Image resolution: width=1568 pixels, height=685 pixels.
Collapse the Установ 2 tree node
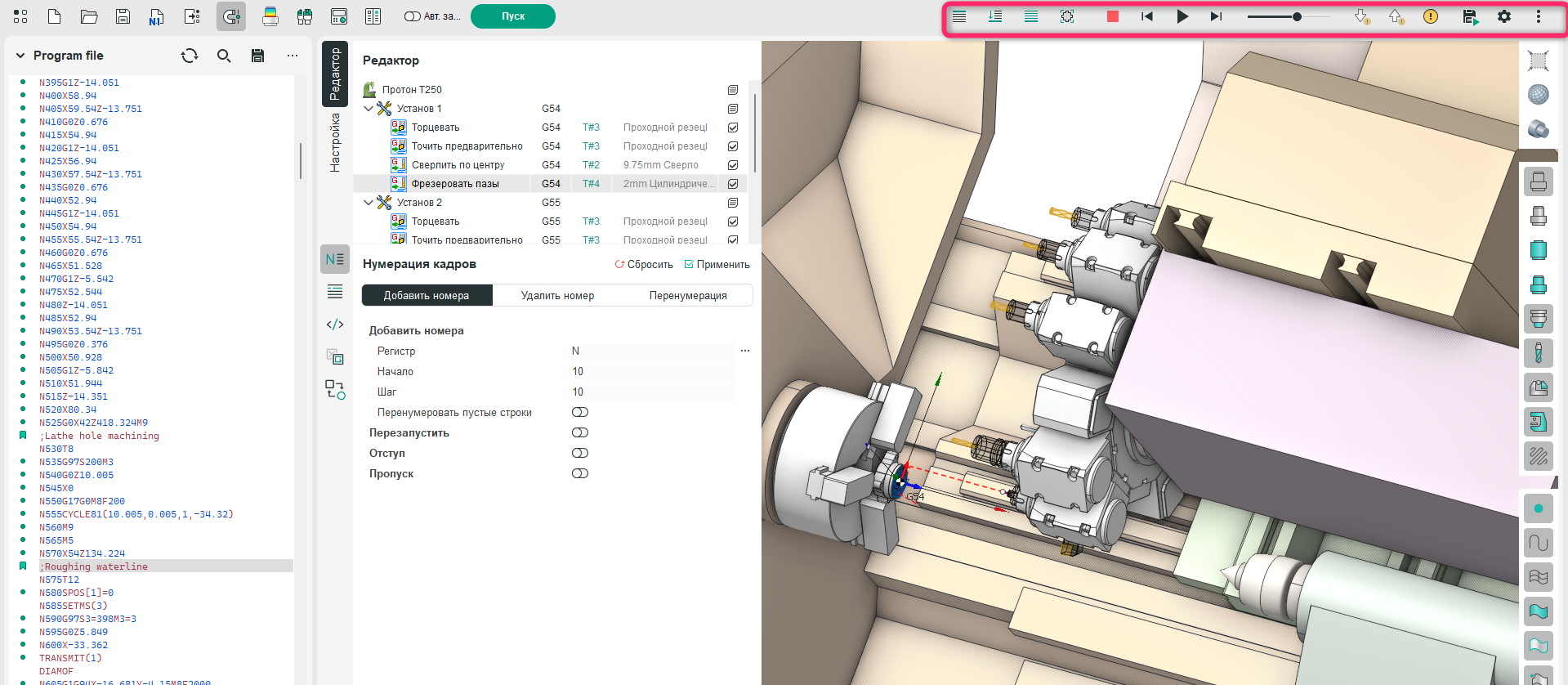pos(369,203)
